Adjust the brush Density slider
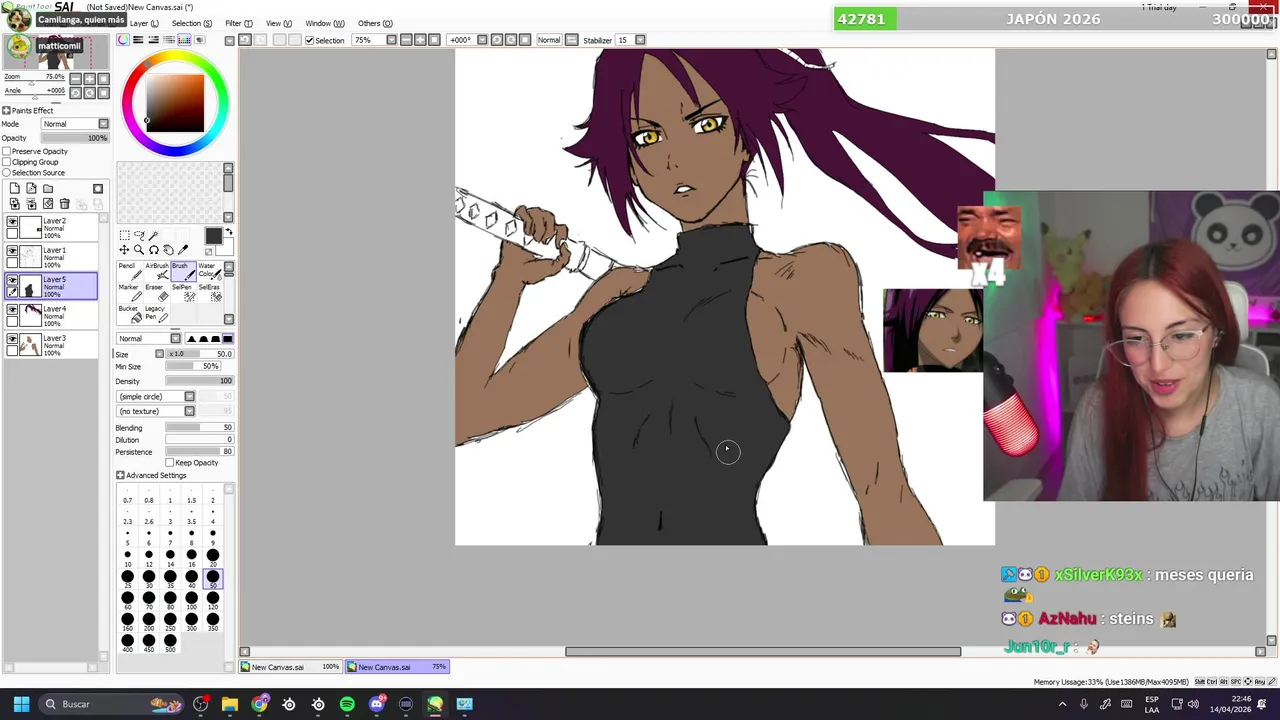The width and height of the screenshot is (1280, 720). click(x=199, y=381)
